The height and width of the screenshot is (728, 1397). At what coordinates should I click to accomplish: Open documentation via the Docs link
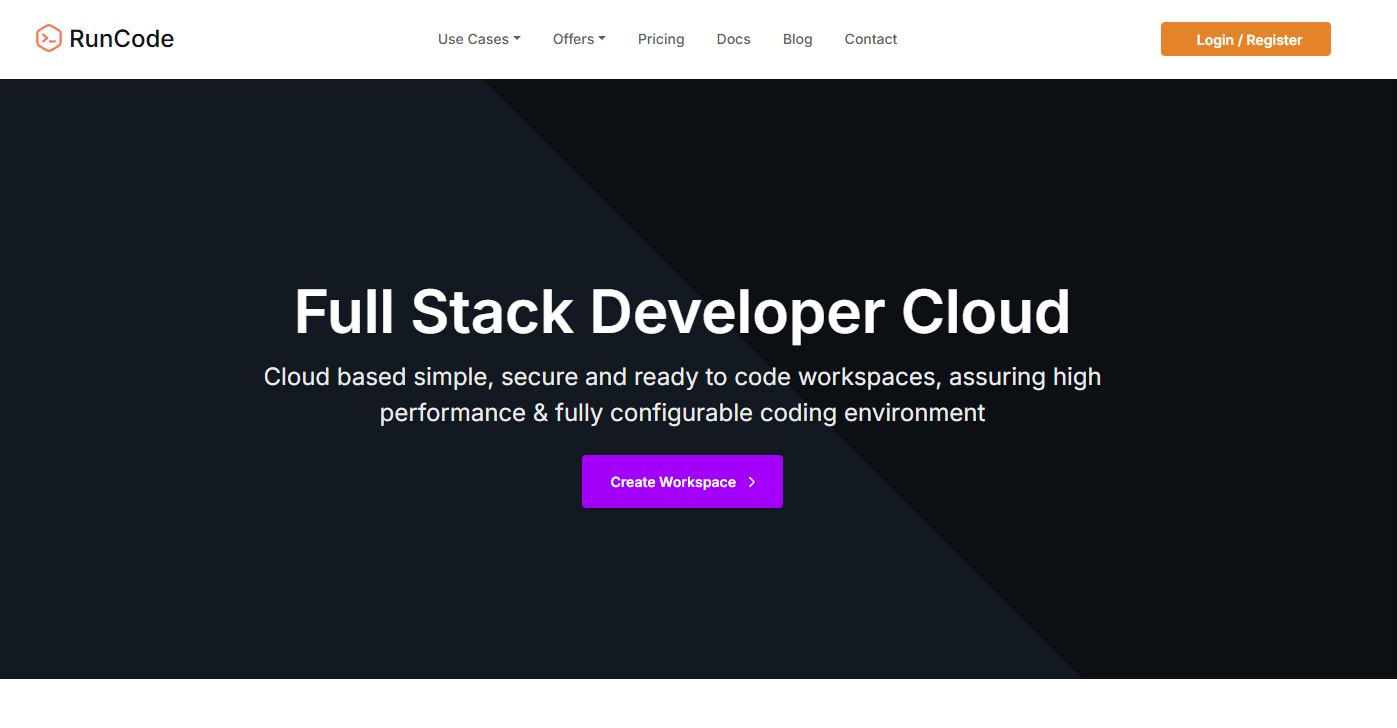point(733,39)
